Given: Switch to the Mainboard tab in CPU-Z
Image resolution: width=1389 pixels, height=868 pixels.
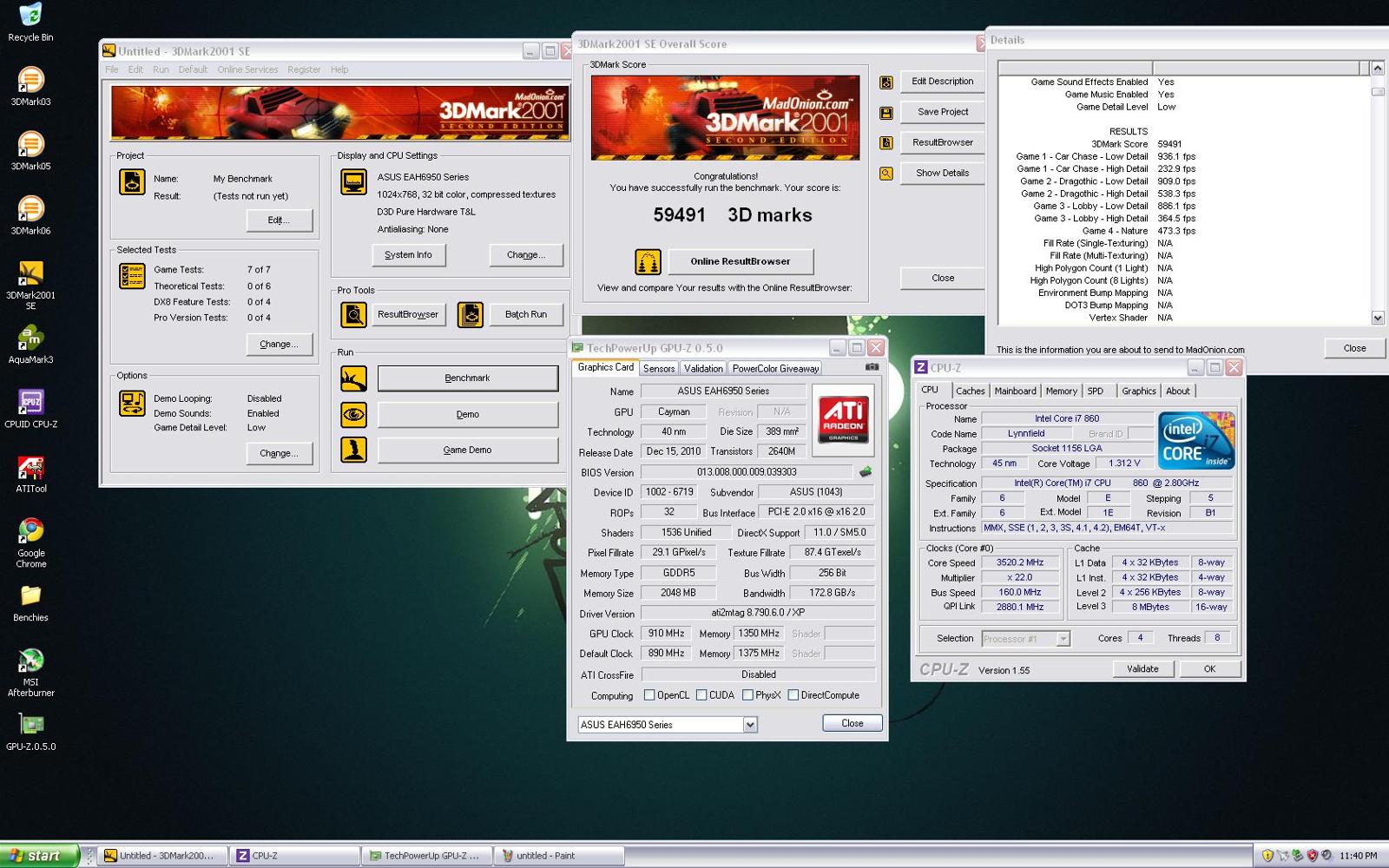Looking at the screenshot, I should click(x=1015, y=391).
